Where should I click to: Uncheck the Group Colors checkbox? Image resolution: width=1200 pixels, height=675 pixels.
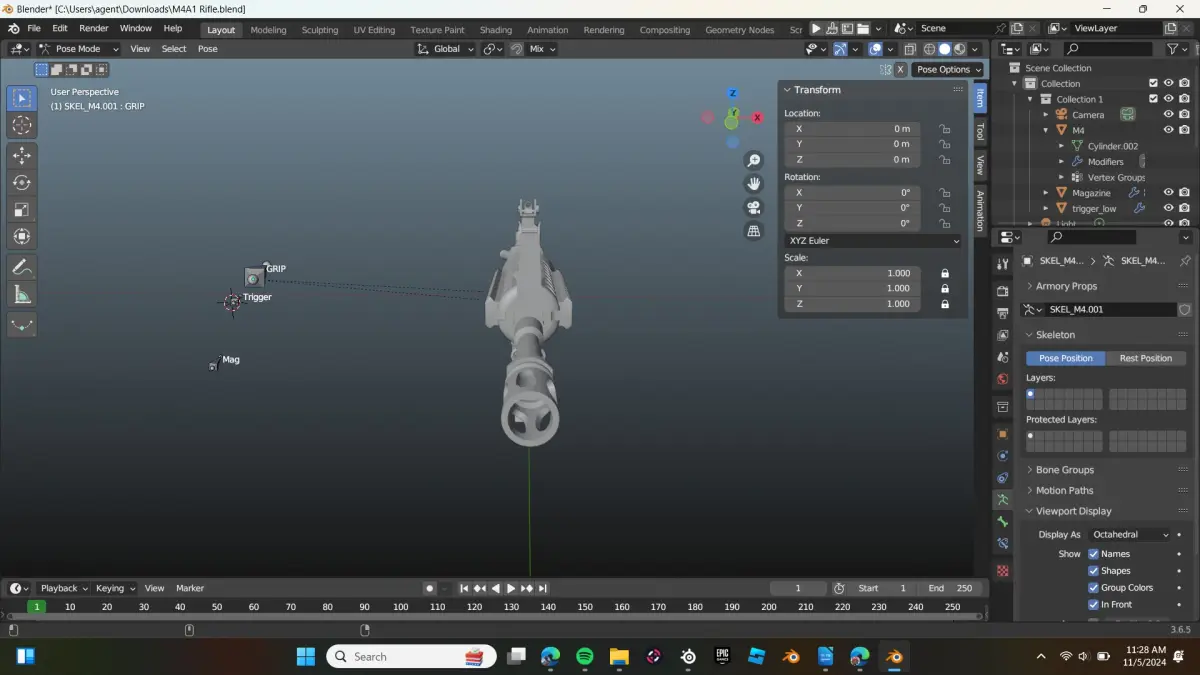[x=1093, y=588]
